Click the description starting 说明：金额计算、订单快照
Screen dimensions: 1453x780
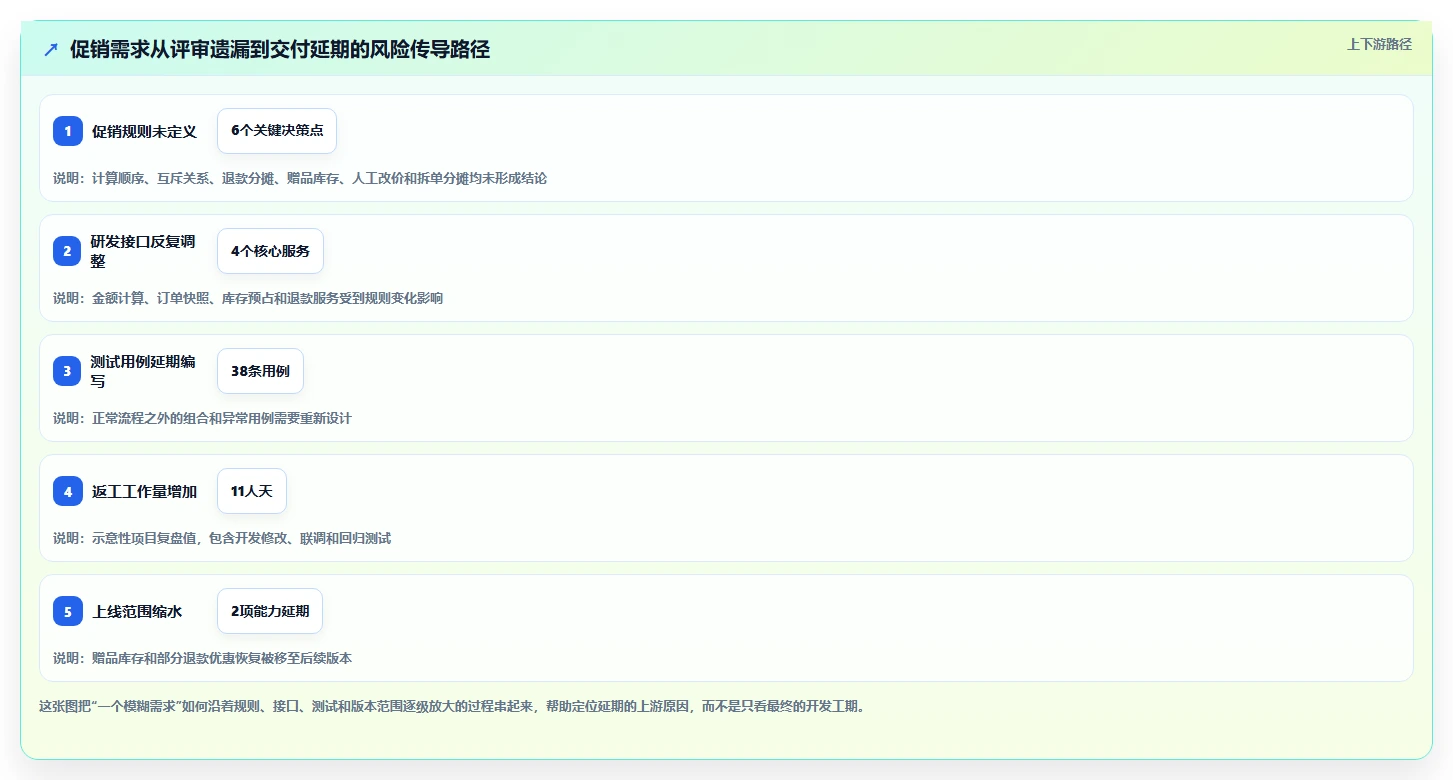click(248, 298)
